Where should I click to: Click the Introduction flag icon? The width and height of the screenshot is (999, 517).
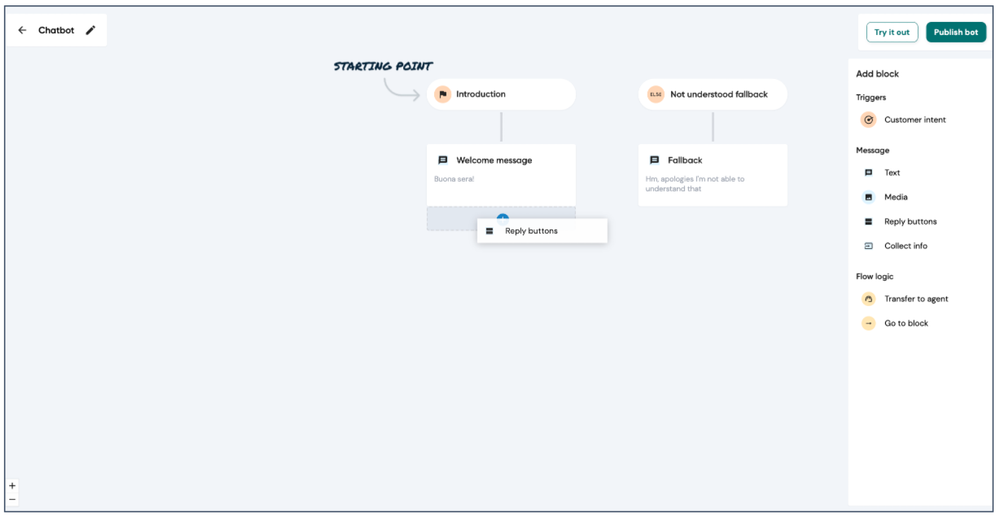pyautogui.click(x=443, y=94)
